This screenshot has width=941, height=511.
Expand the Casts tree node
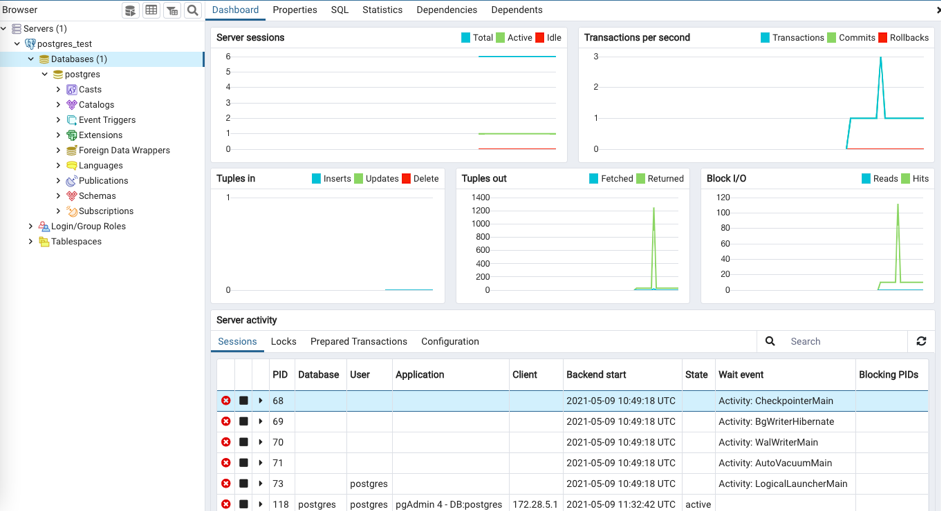coord(58,89)
